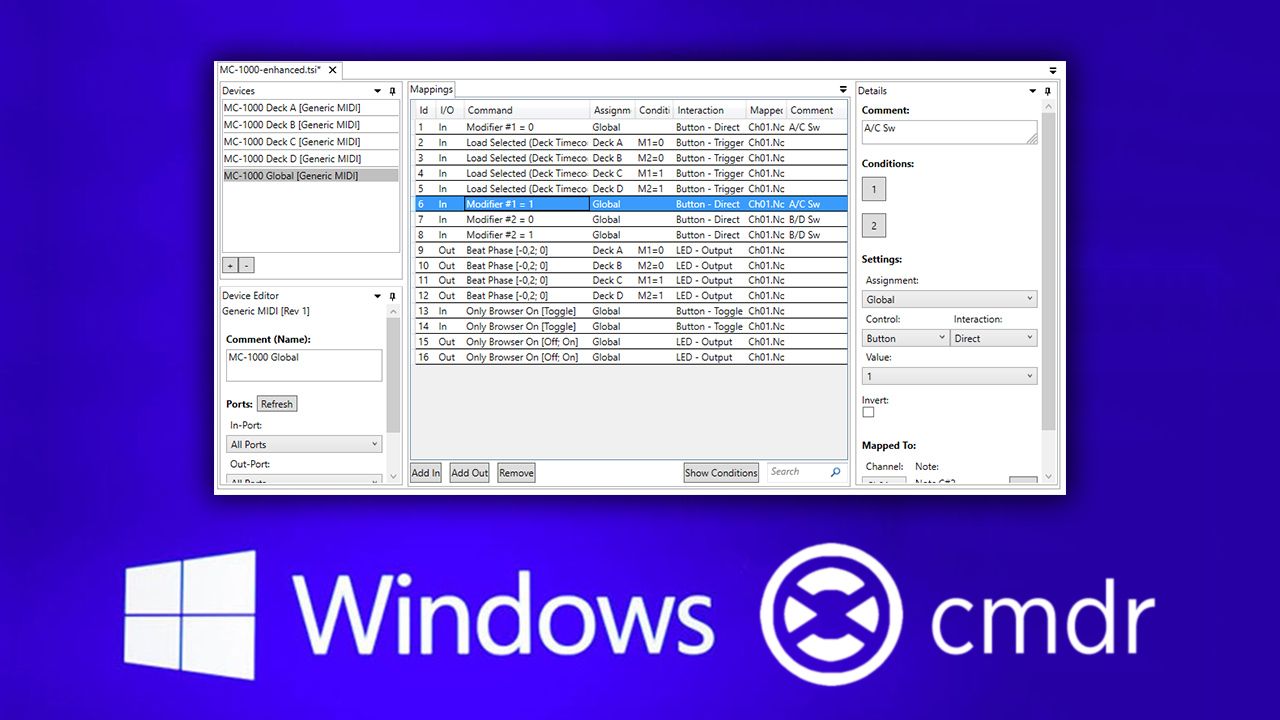Toggle the Invert checkbox

tap(868, 412)
